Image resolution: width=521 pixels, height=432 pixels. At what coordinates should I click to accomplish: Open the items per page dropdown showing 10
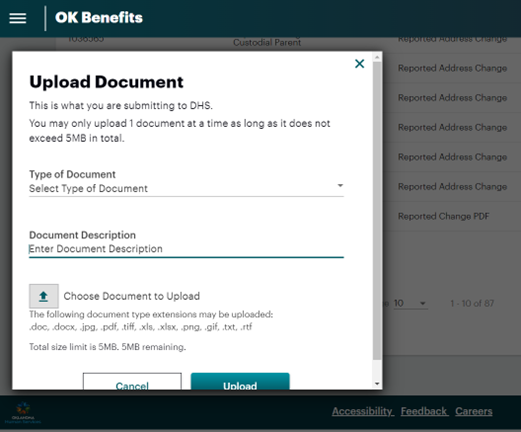[x=410, y=303]
